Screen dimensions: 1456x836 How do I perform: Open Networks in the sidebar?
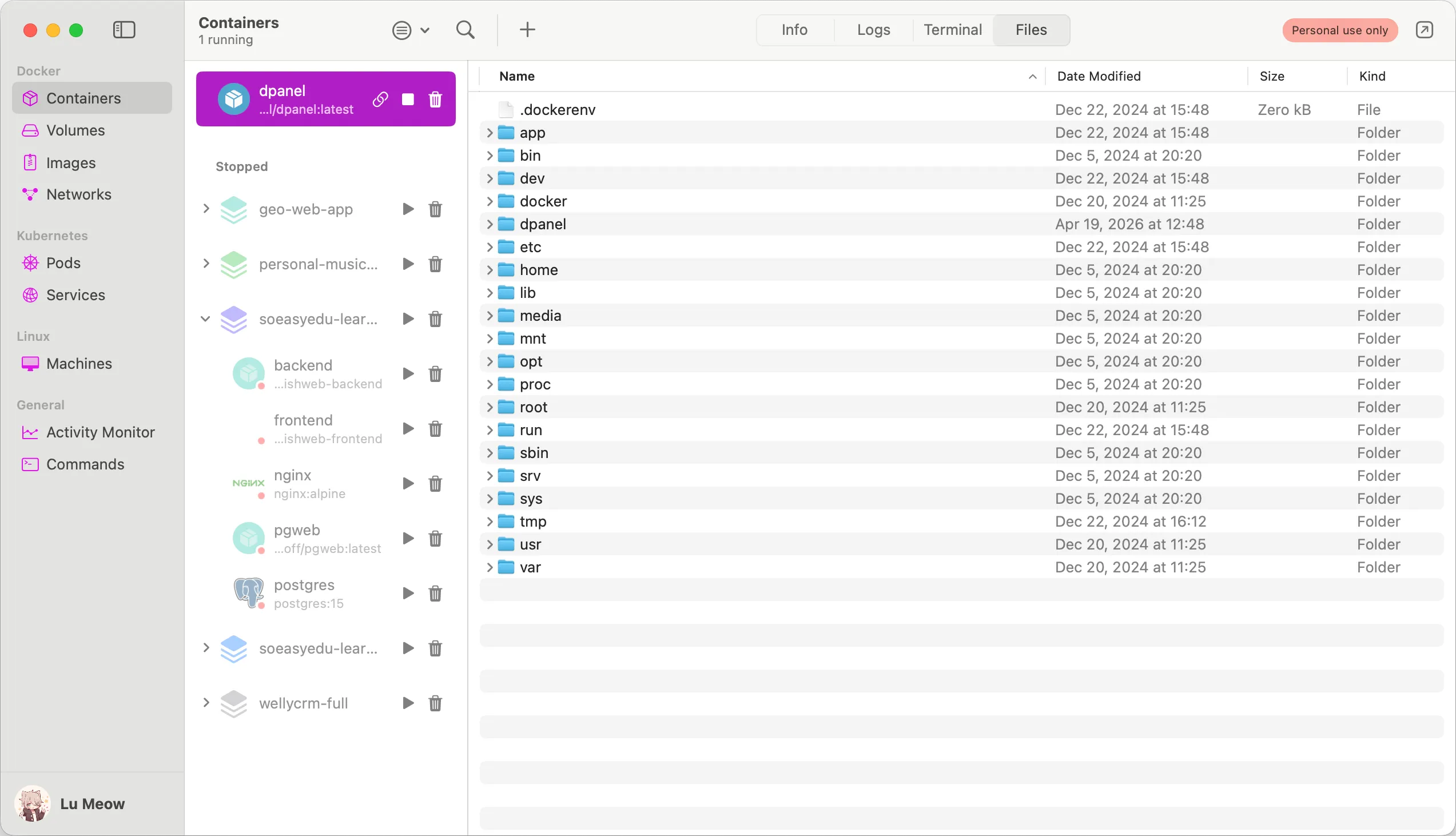(92, 194)
